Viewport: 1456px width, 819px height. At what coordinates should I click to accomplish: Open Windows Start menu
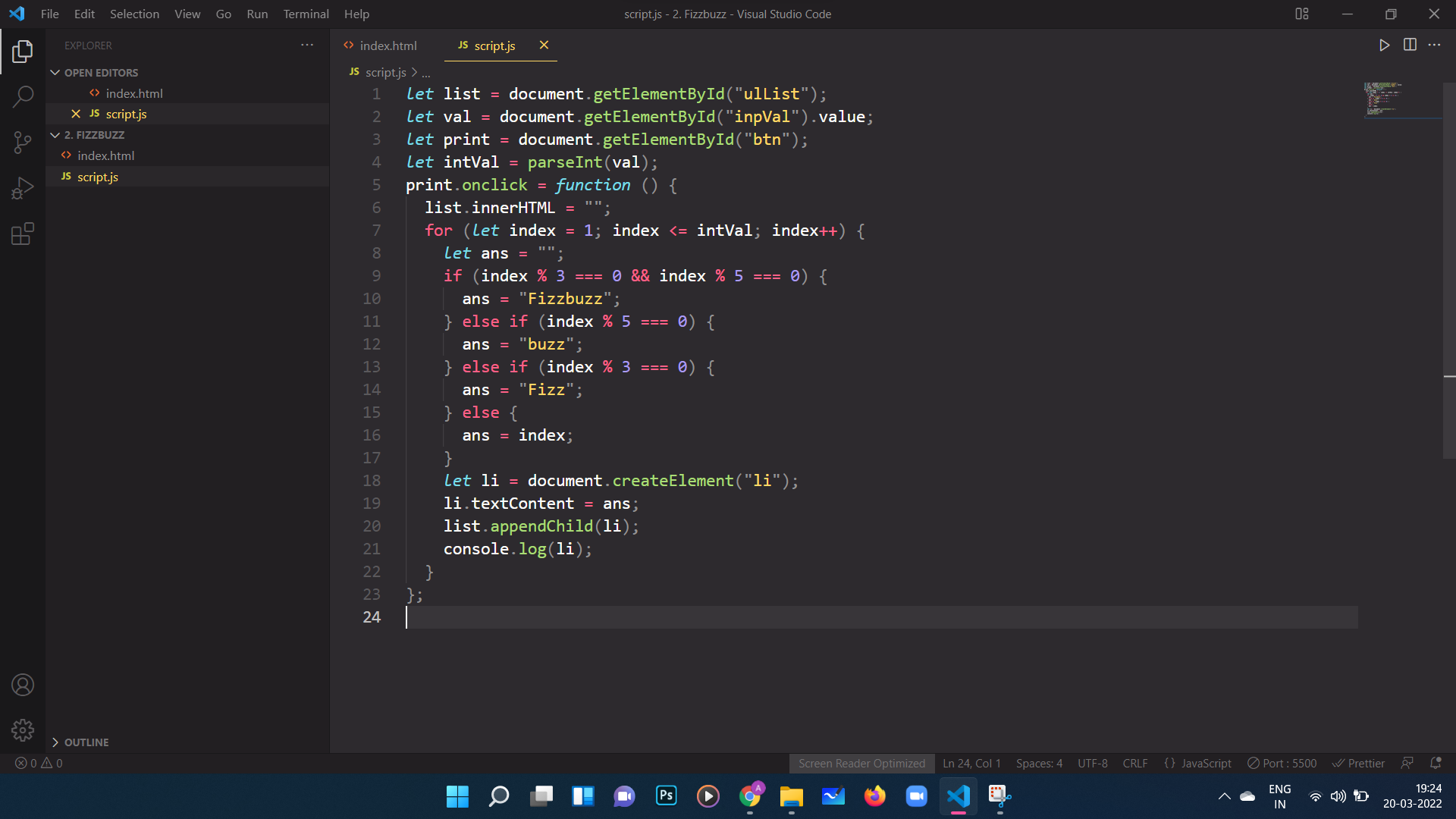[457, 796]
